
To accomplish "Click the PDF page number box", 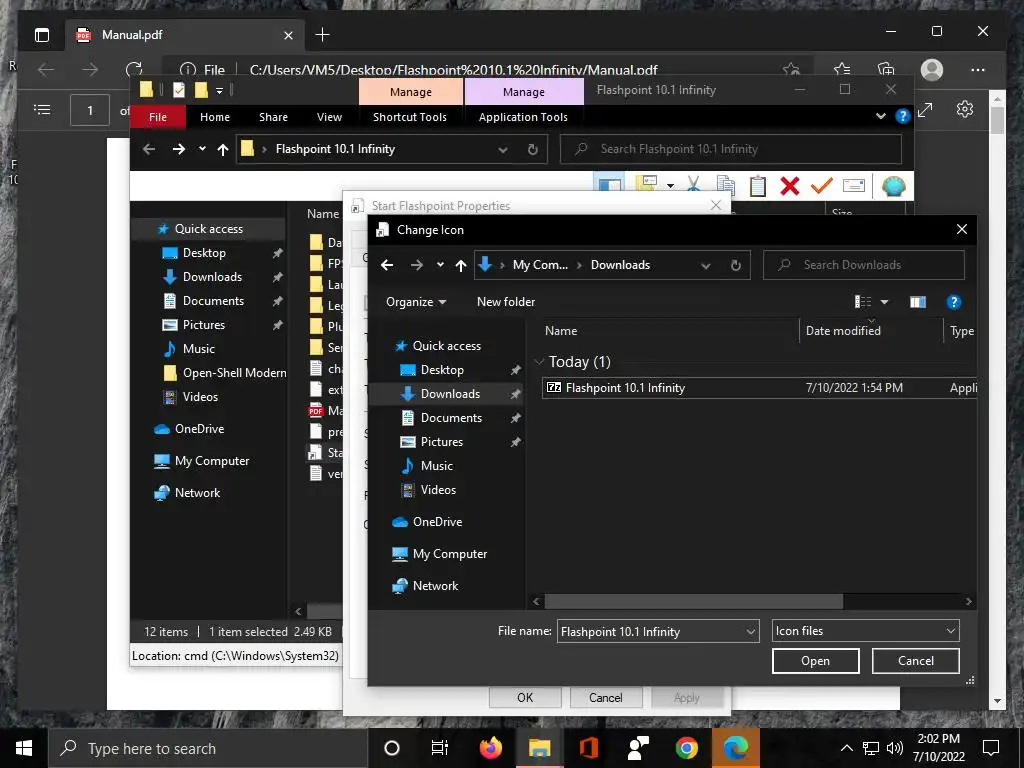I will (89, 110).
